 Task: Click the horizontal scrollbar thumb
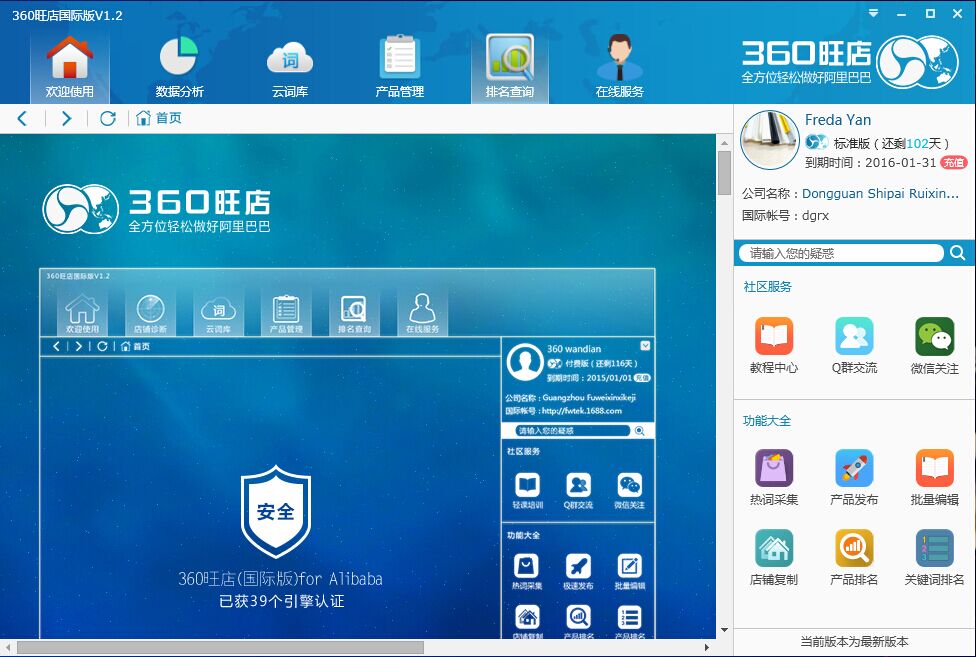point(220,648)
